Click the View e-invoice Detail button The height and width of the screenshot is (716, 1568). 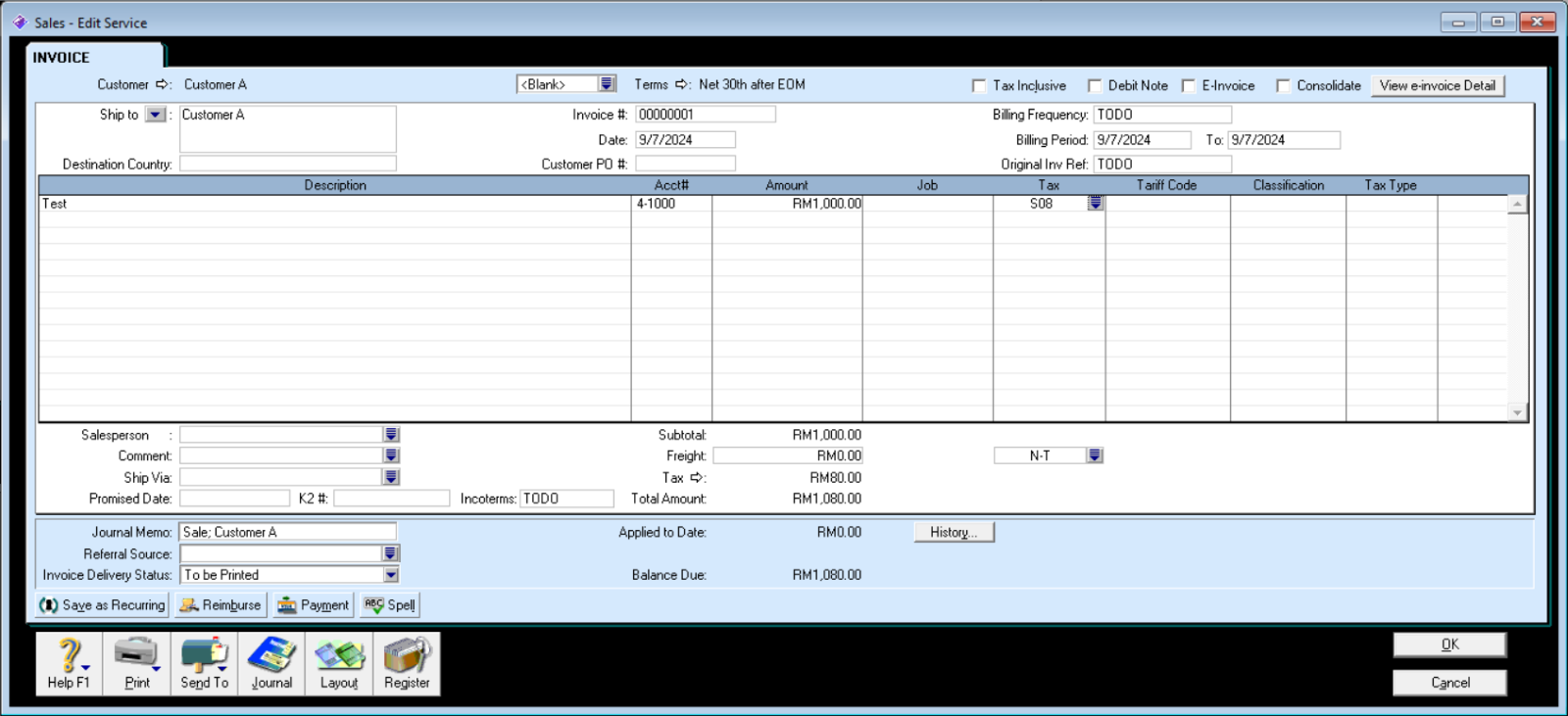pyautogui.click(x=1437, y=86)
